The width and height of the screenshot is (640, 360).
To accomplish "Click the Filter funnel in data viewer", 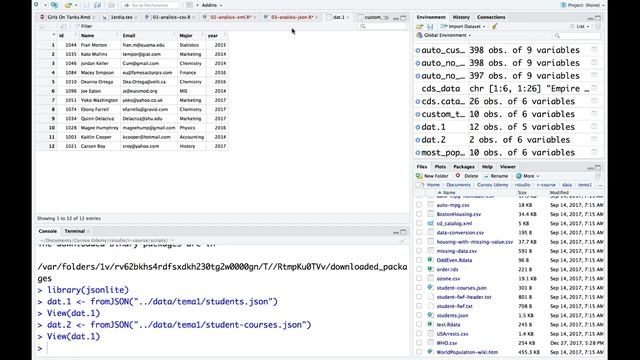I will pos(78,27).
